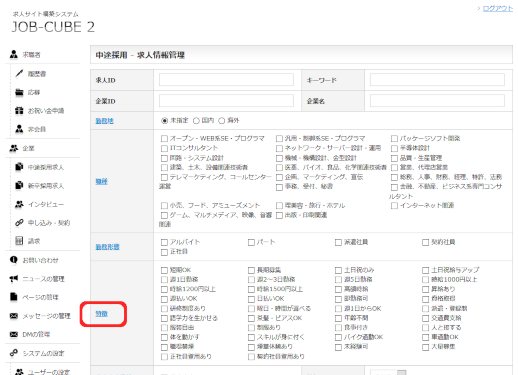
Task: Open 申し込み・契約 link icon item
Action: (x=42, y=223)
